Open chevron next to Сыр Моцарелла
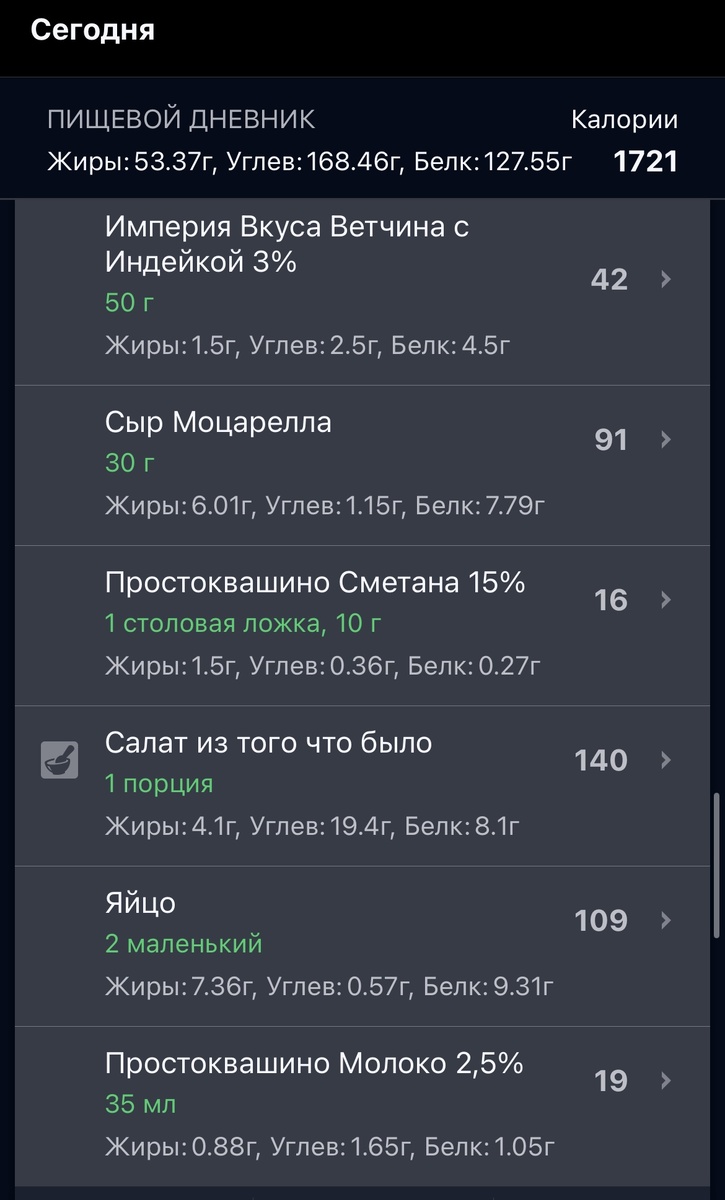This screenshot has height=1200, width=725. (666, 440)
